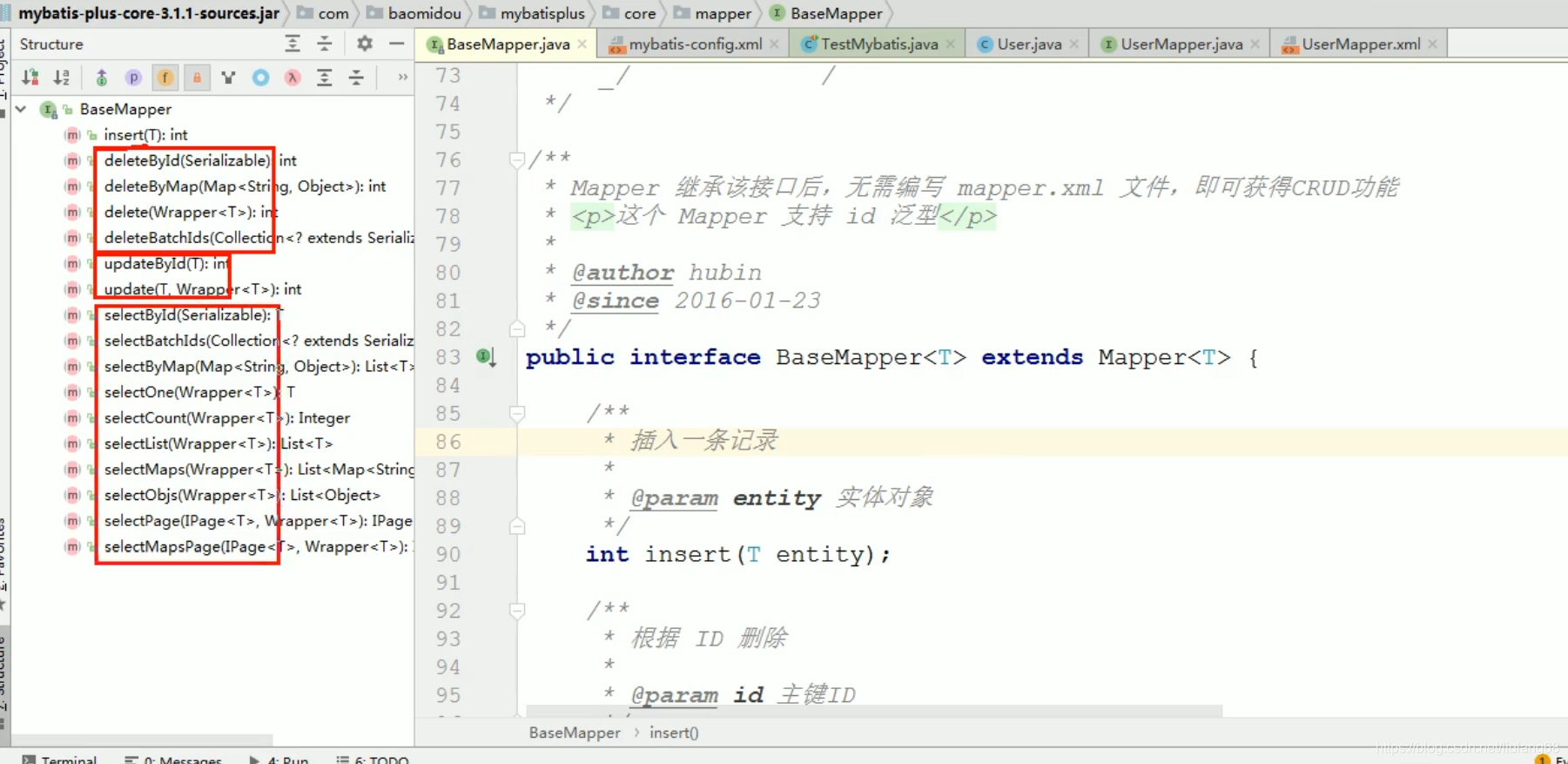
Task: Open Structure panel settings gear
Action: (x=365, y=44)
